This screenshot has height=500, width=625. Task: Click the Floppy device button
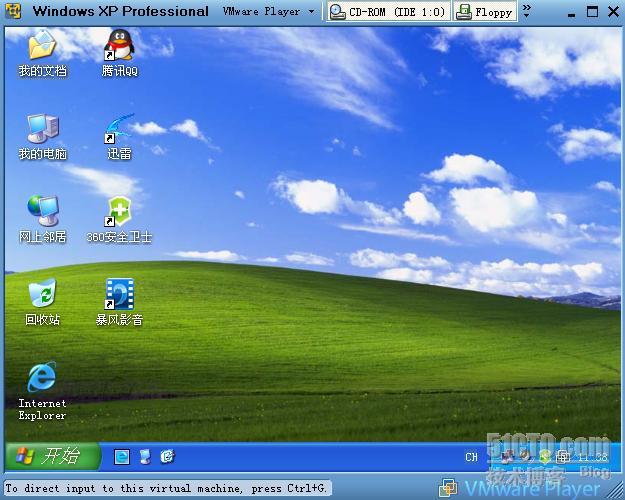[485, 11]
